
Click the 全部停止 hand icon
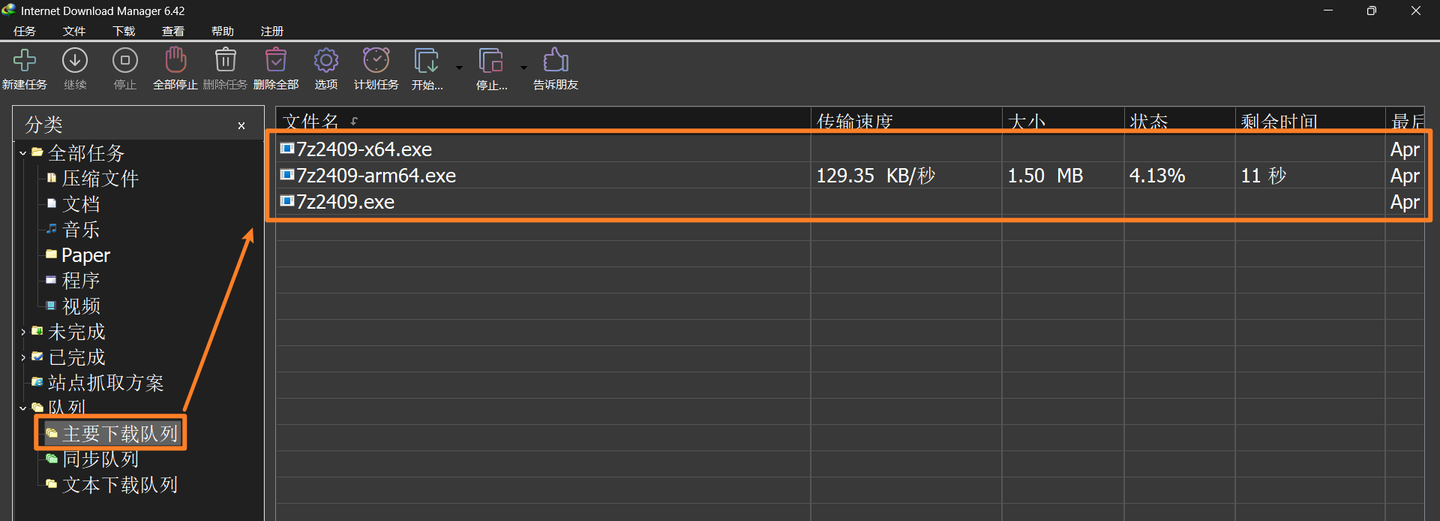[x=175, y=61]
